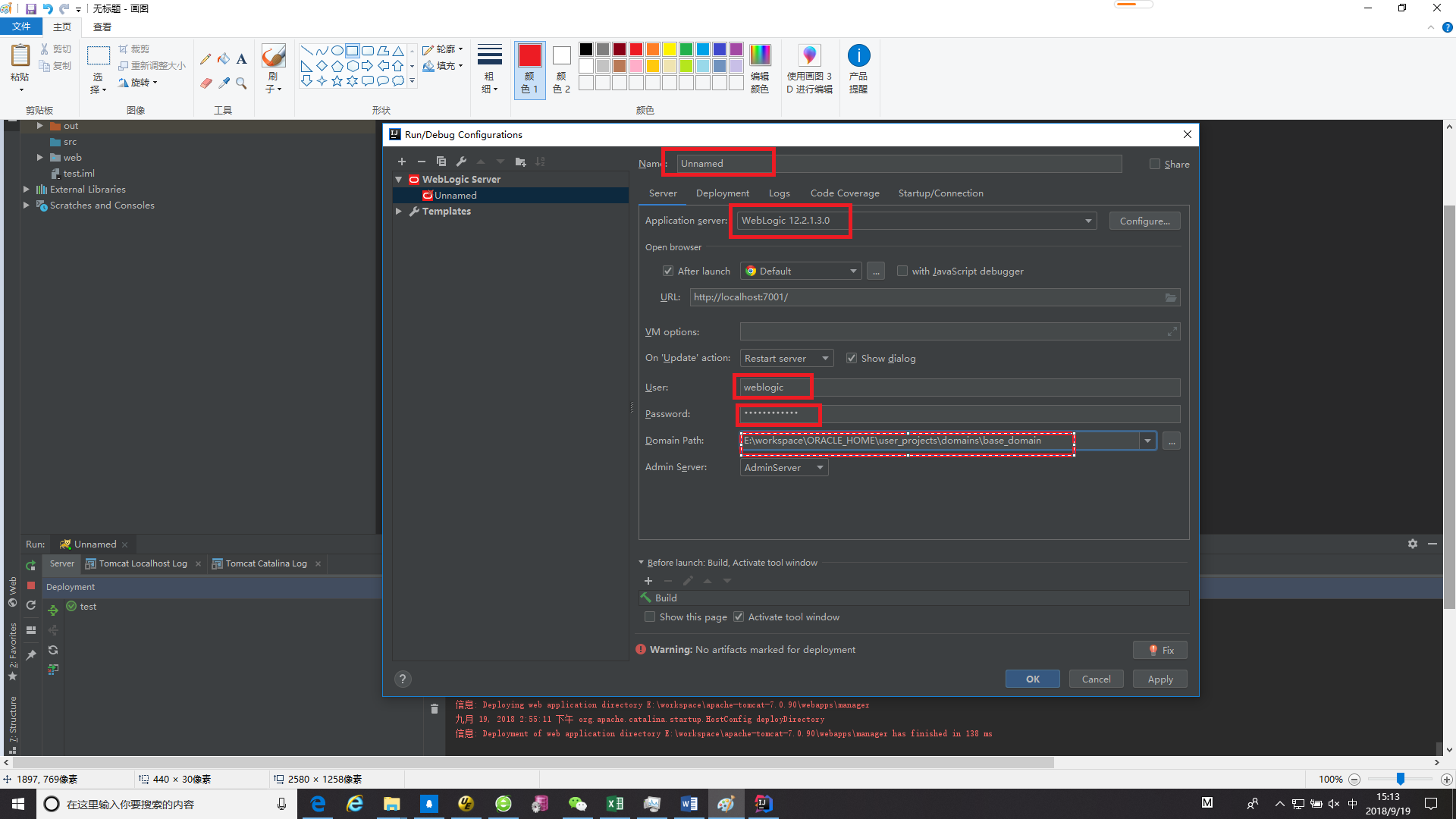Toggle the Share checkbox
Image resolution: width=1456 pixels, height=819 pixels.
[1155, 164]
